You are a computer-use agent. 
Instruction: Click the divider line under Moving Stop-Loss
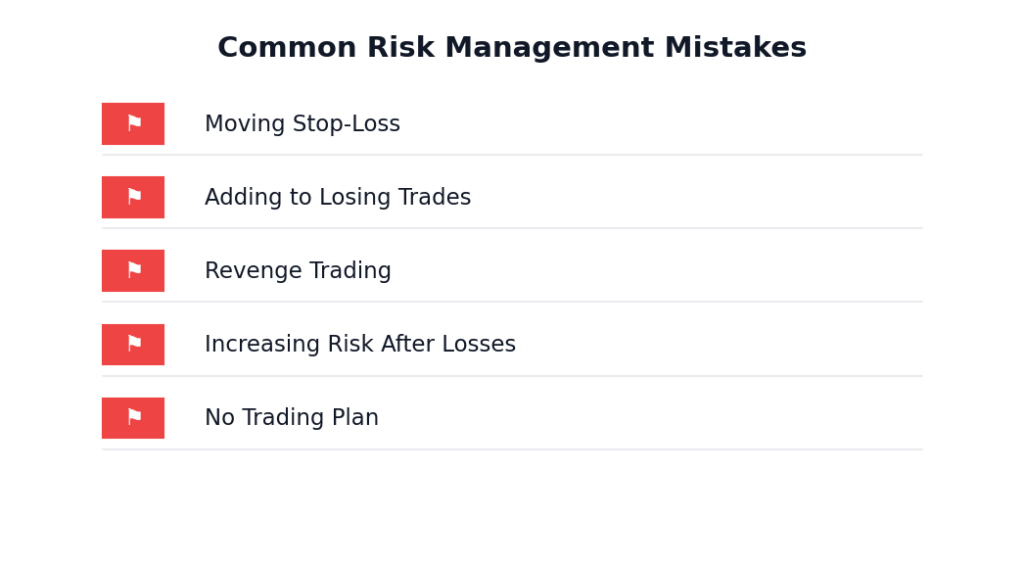tap(511, 155)
